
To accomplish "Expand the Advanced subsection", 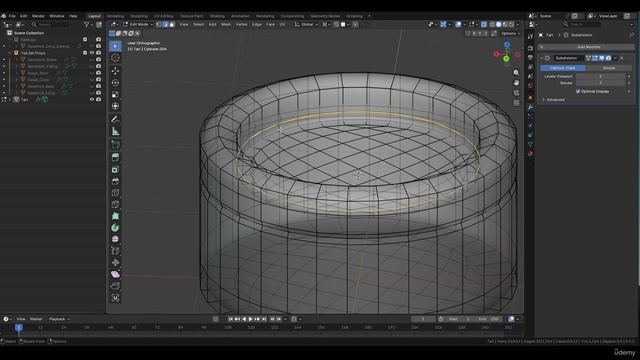I will click(x=554, y=100).
